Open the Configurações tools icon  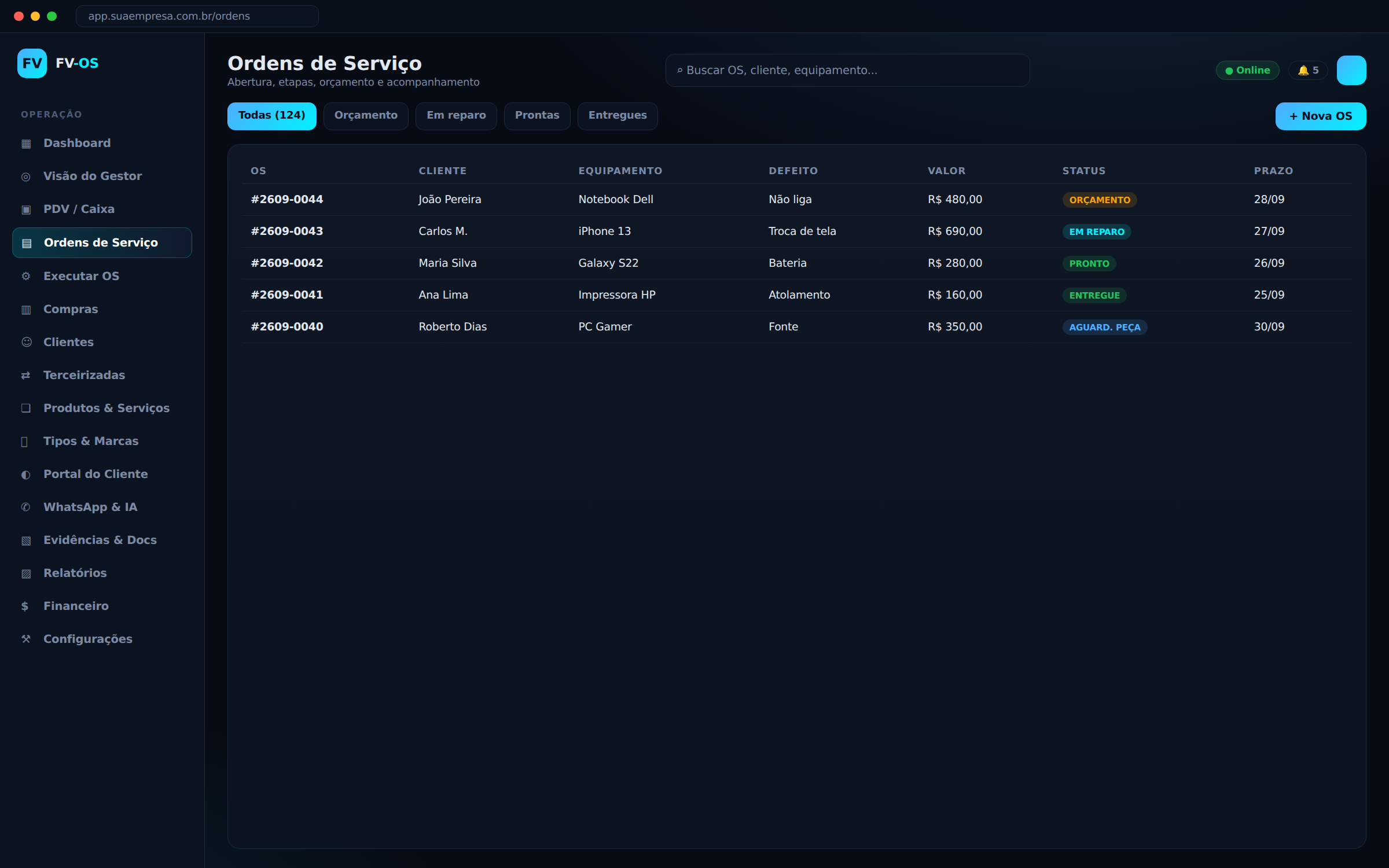[x=26, y=639]
